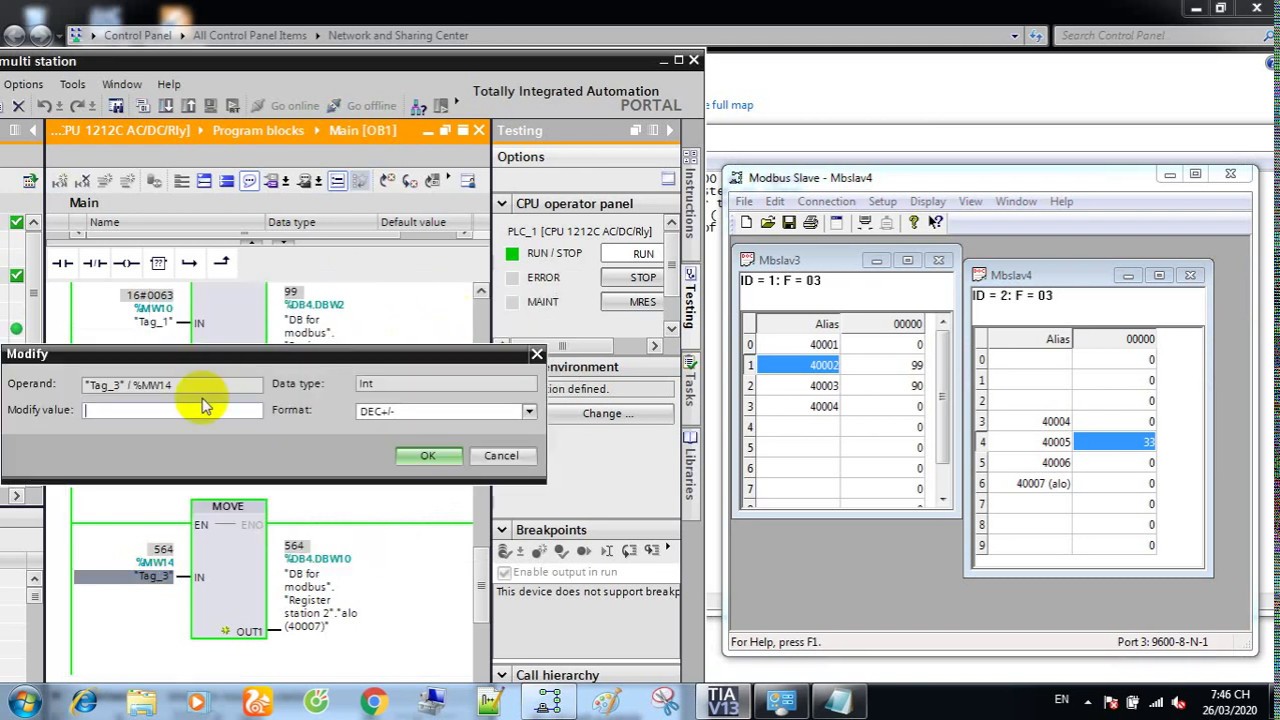This screenshot has height=720, width=1280.
Task: Open the Control Panel address bar dropdown
Action: click(1014, 36)
